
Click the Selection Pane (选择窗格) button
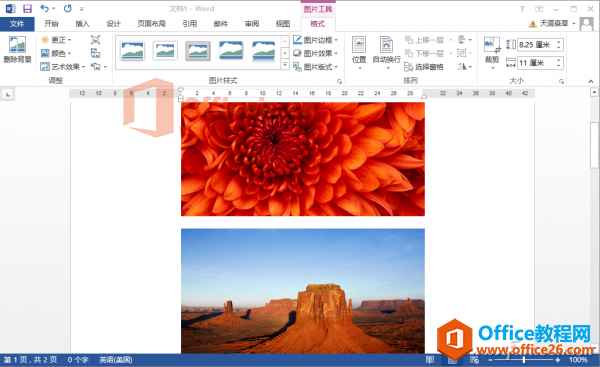click(x=424, y=67)
